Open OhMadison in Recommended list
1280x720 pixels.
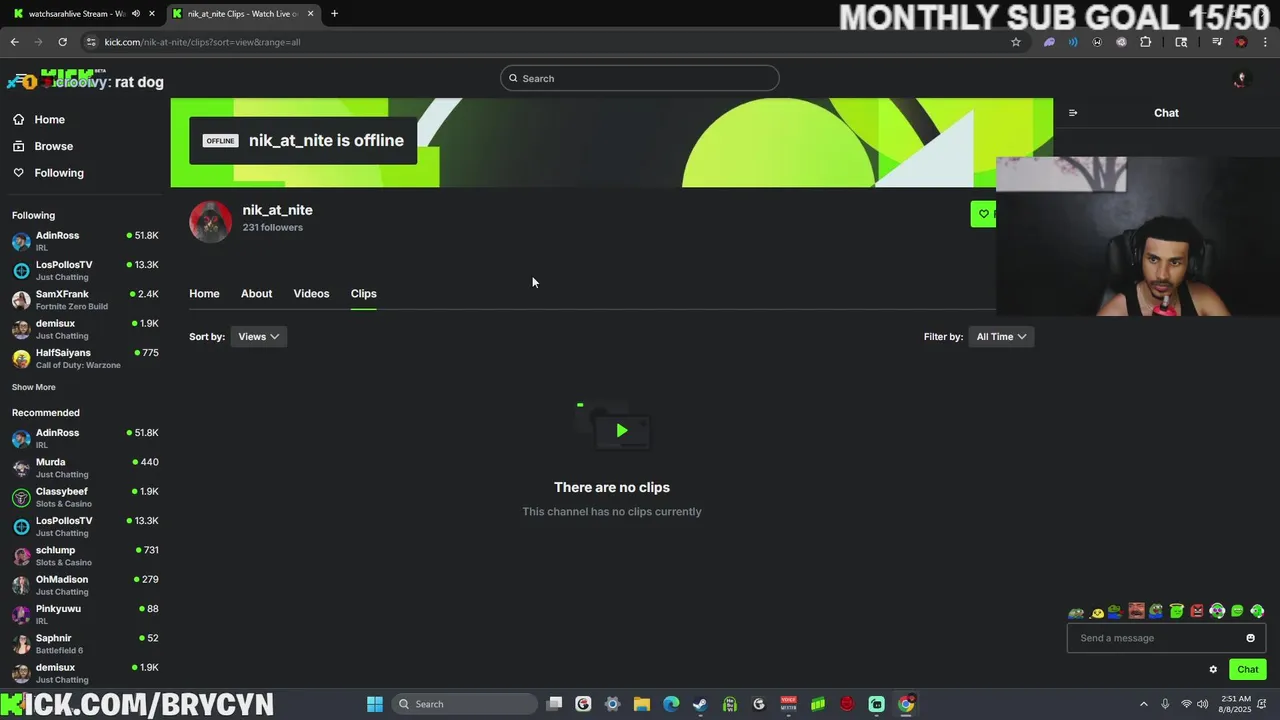pos(85,585)
